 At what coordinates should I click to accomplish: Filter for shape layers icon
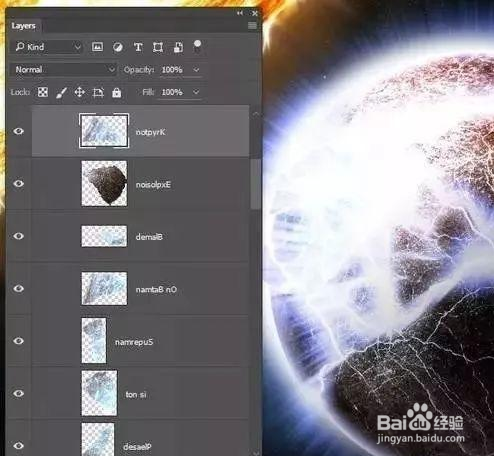158,47
